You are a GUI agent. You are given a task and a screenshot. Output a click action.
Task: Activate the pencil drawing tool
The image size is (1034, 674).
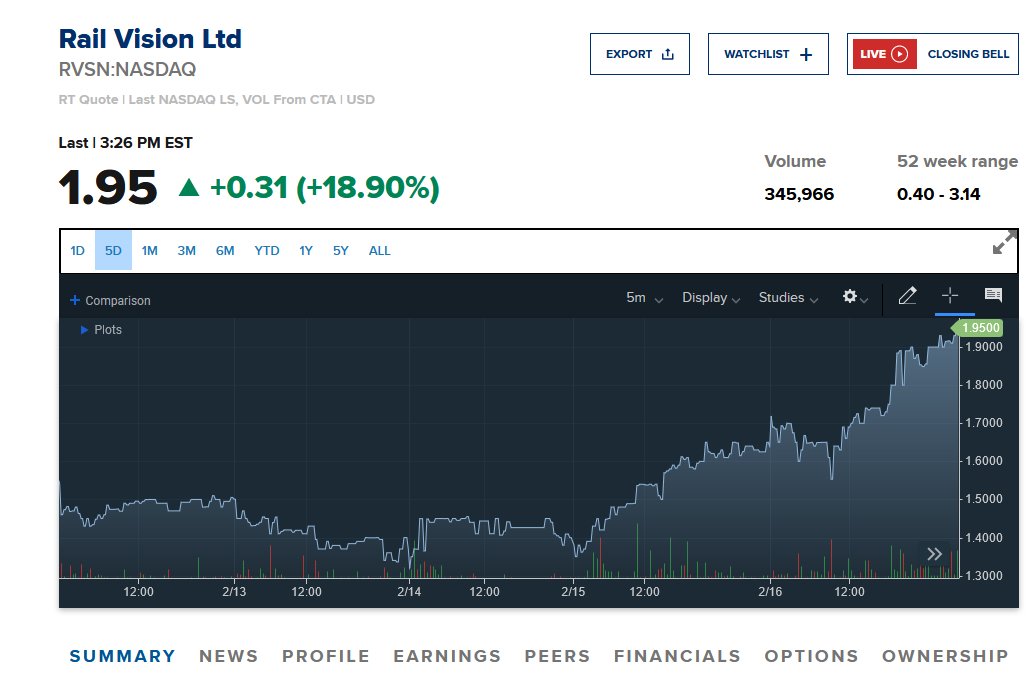pyautogui.click(x=907, y=295)
